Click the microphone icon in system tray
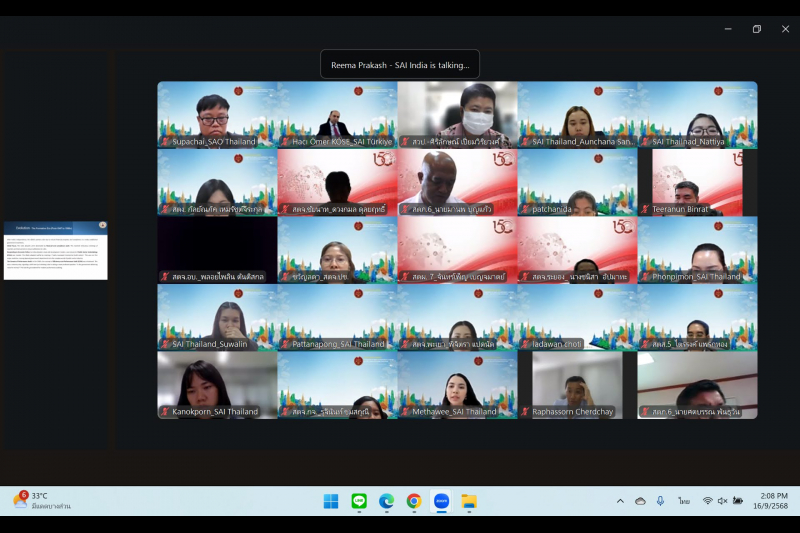Image resolution: width=800 pixels, height=533 pixels. click(660, 501)
